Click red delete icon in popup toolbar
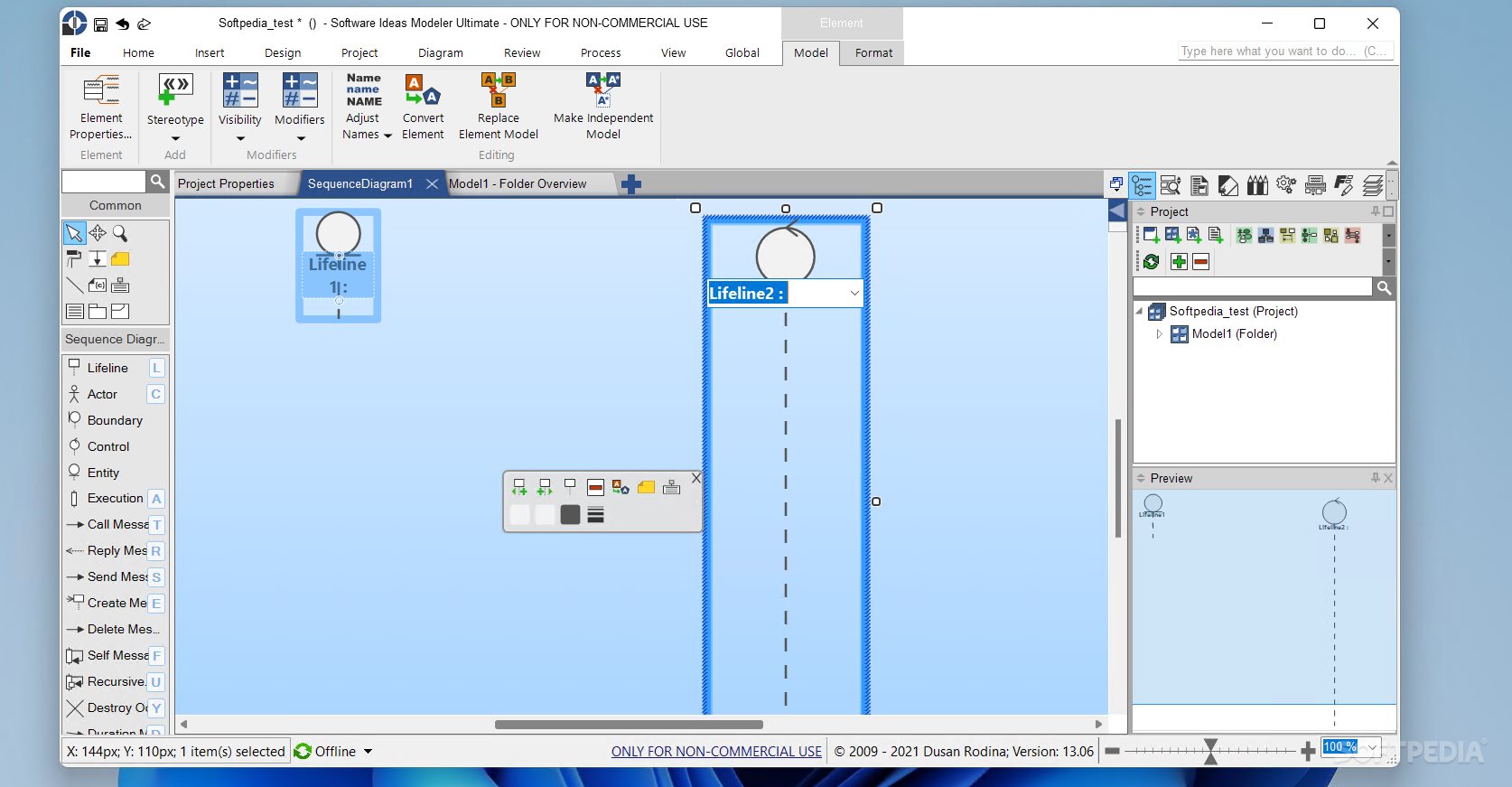The image size is (1512, 787). [595, 487]
